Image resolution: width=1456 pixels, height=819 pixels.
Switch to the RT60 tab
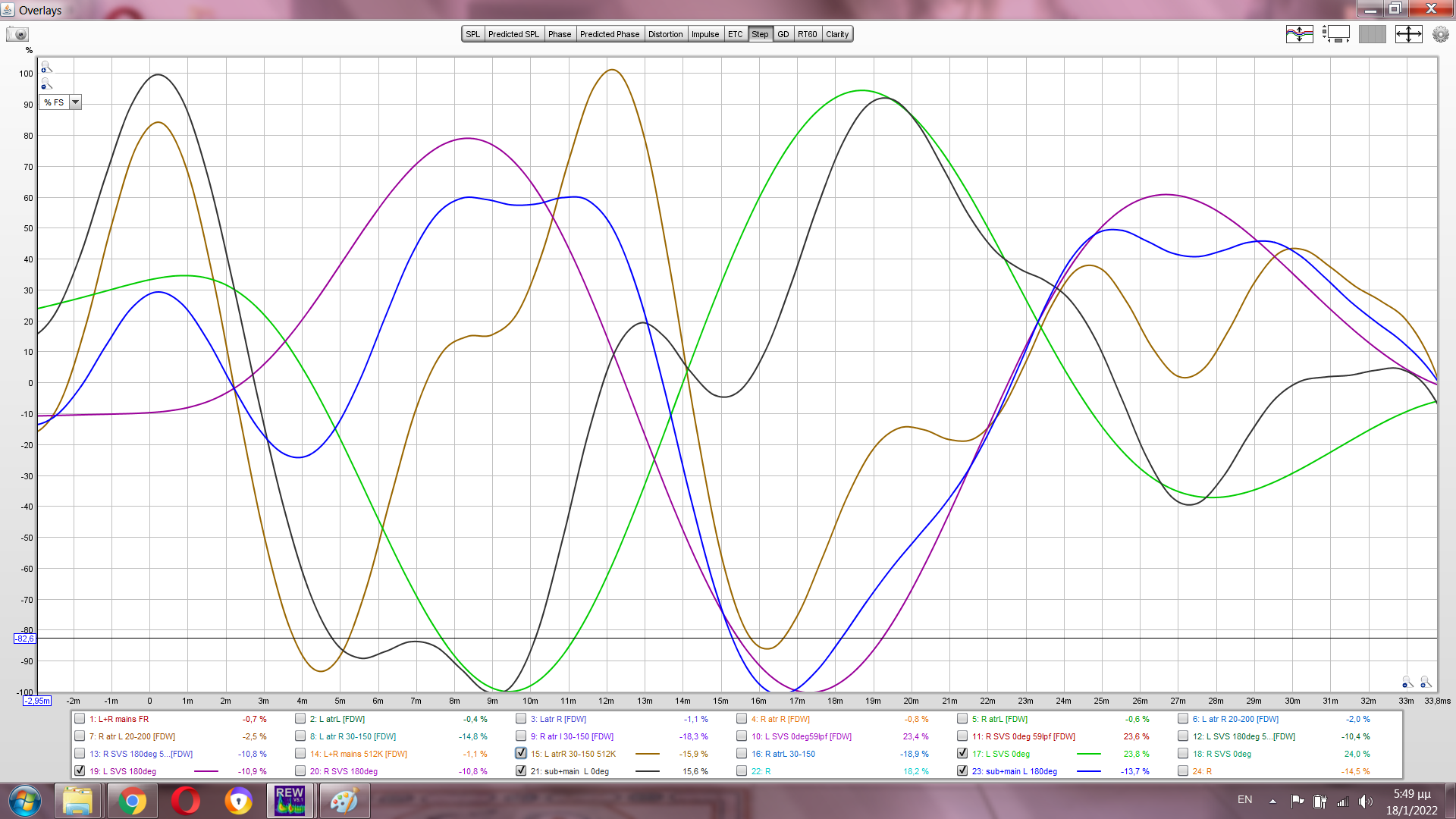point(807,34)
